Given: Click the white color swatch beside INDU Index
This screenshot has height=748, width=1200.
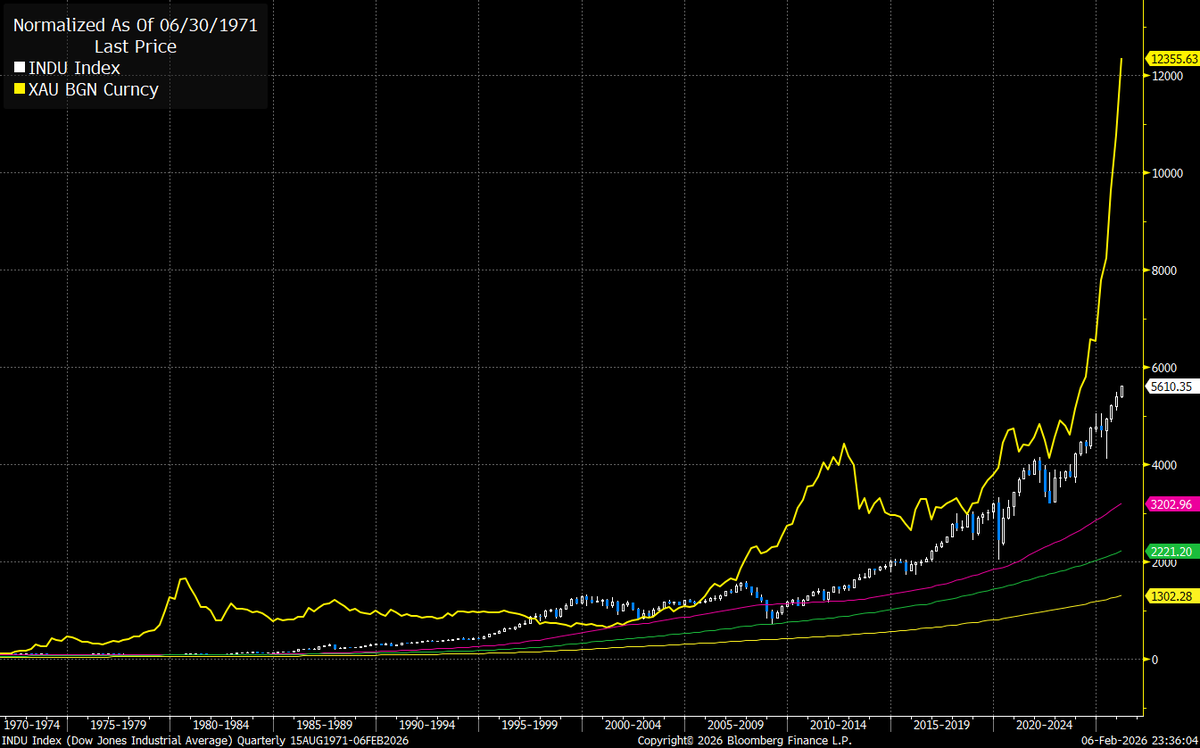Looking at the screenshot, I should coord(17,67).
